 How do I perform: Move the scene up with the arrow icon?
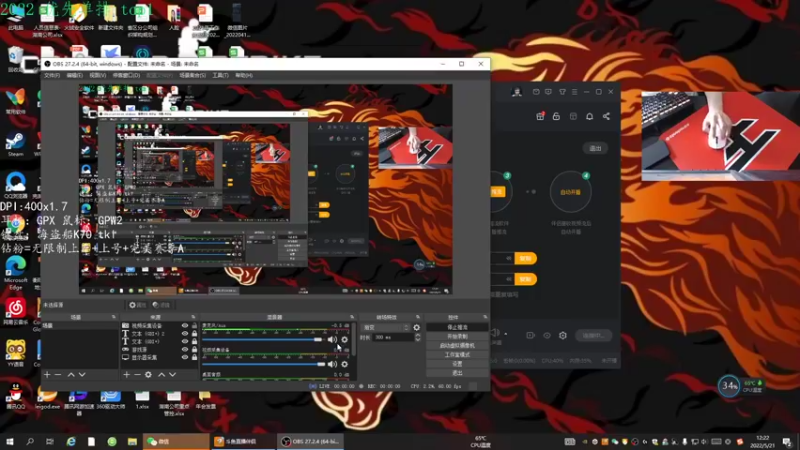click(71, 374)
